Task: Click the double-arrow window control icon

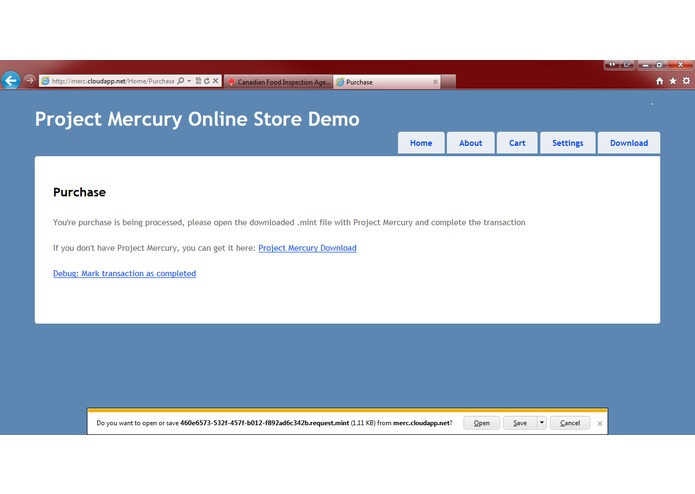Action: coord(612,65)
